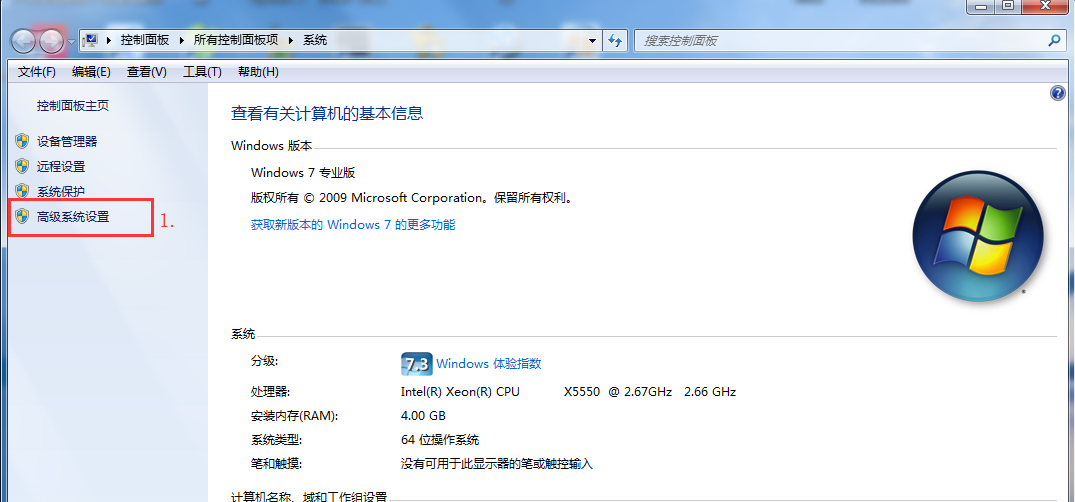
Task: Click shield icon beside 设备管理器
Action: point(22,141)
